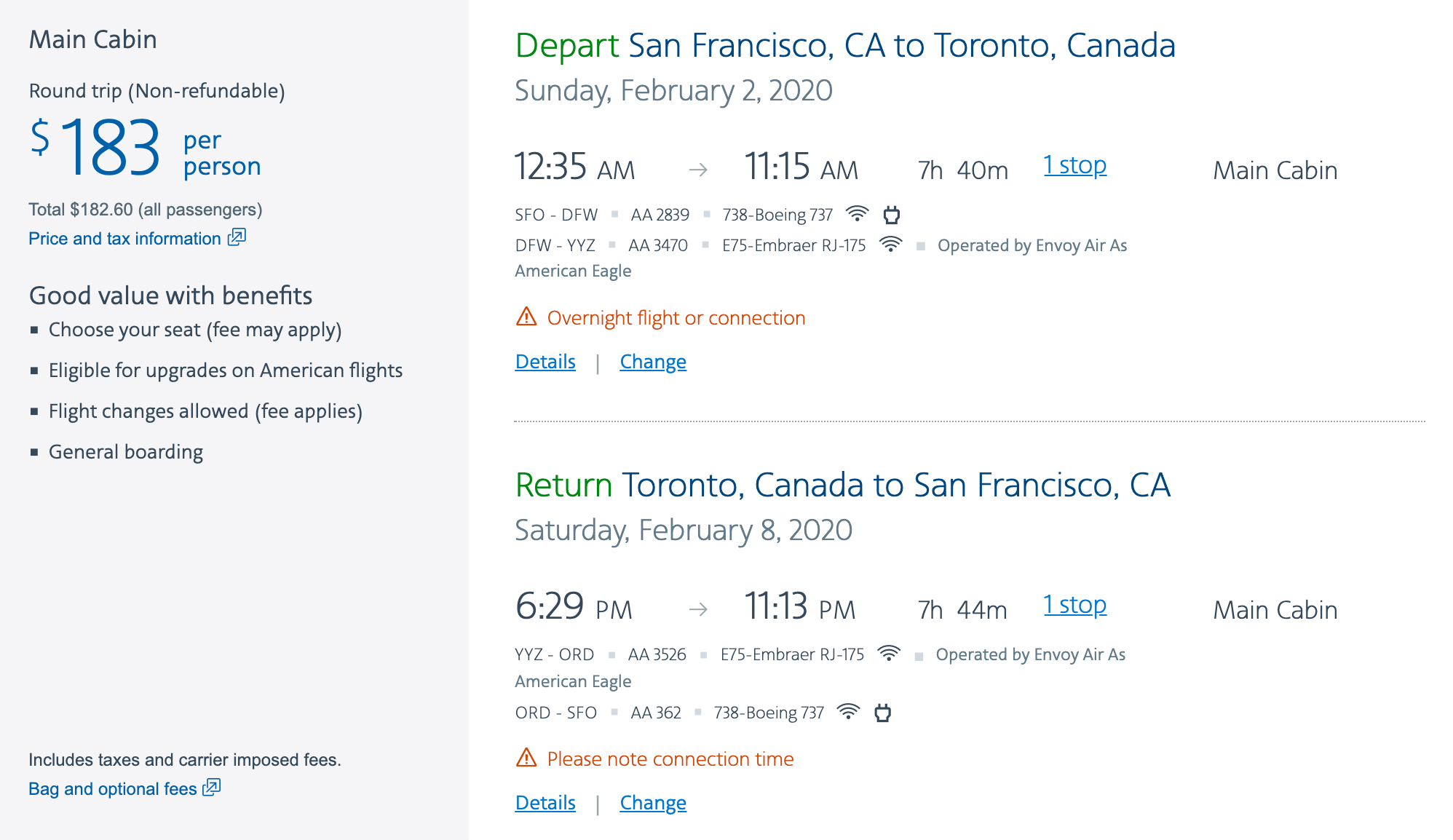View 1 stop details for departing flight

(x=1074, y=166)
